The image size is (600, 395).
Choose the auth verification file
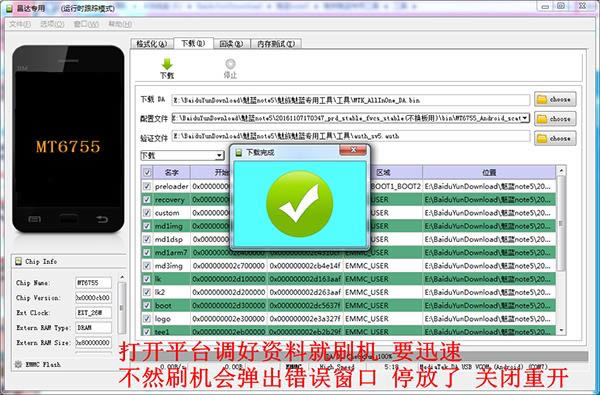[555, 138]
